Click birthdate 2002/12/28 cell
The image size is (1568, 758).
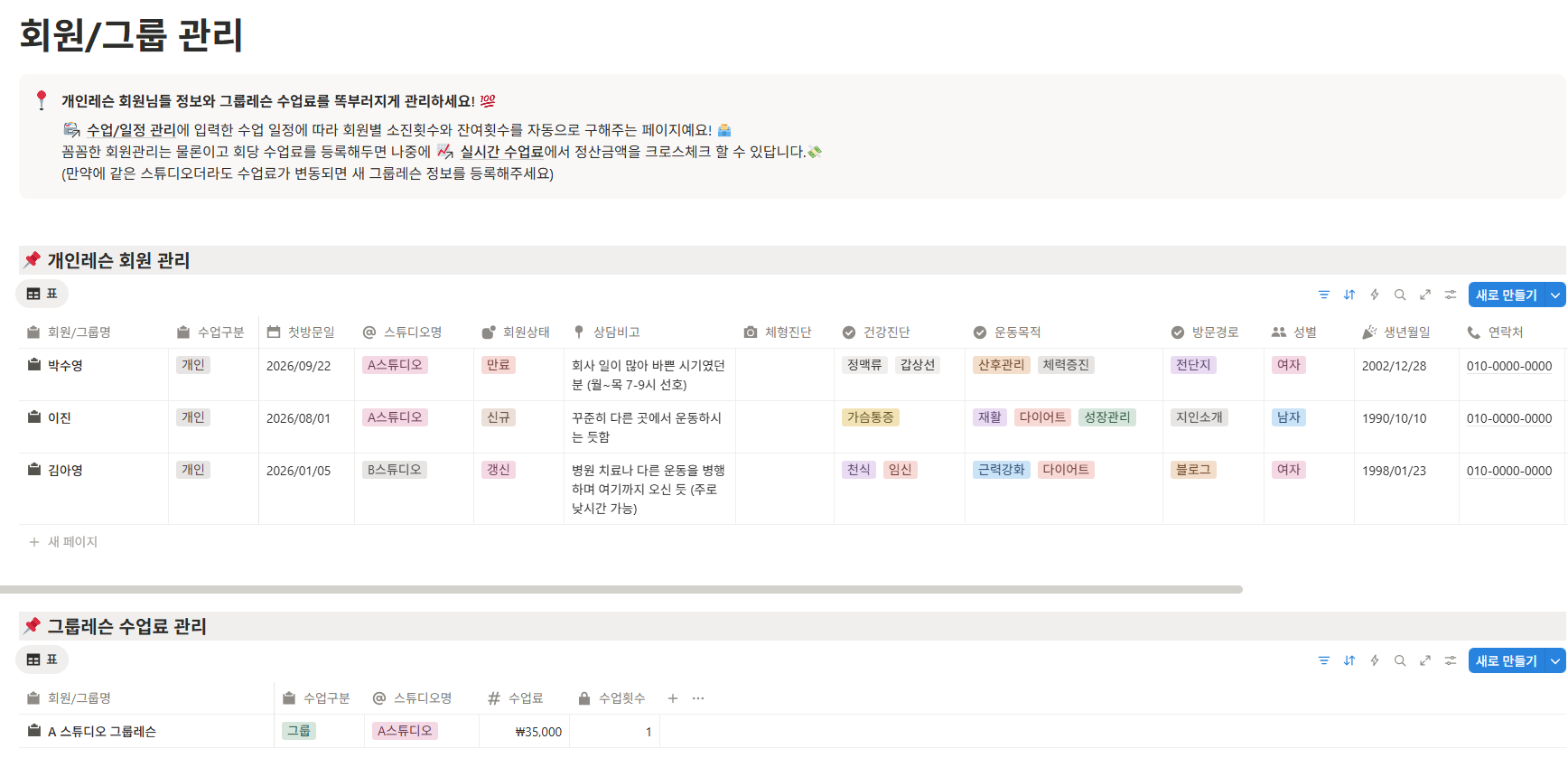(1395, 366)
